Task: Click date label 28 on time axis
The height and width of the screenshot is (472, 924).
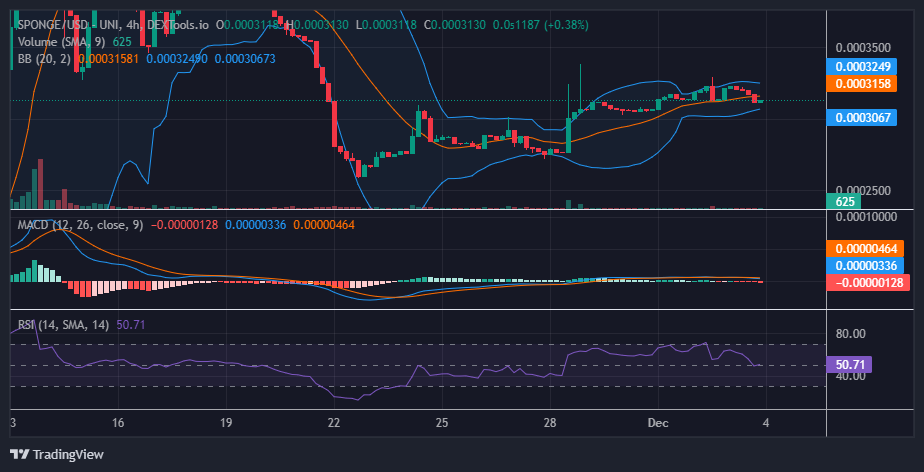Action: point(550,423)
